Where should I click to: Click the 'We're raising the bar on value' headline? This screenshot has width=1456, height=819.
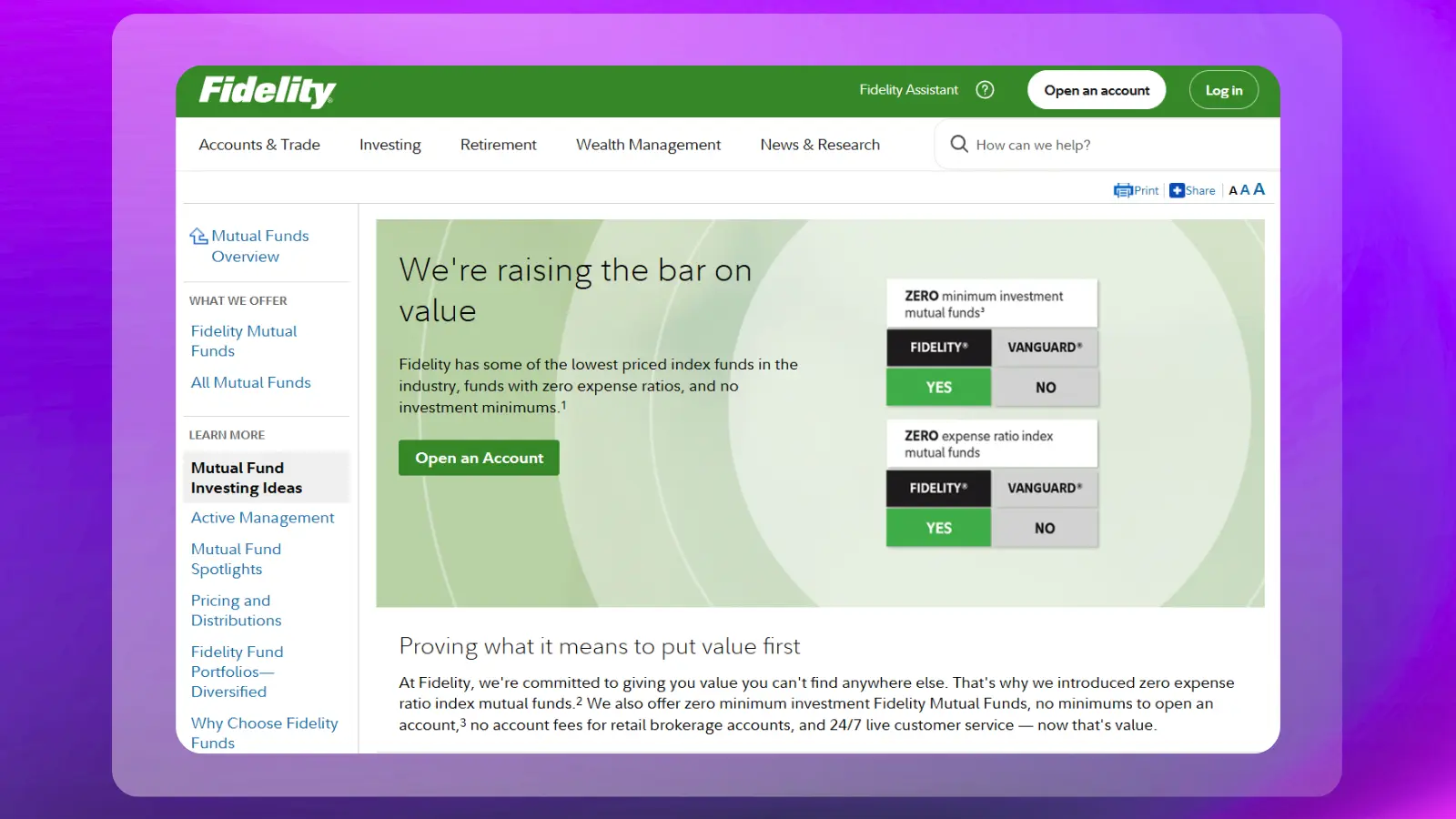tap(575, 290)
